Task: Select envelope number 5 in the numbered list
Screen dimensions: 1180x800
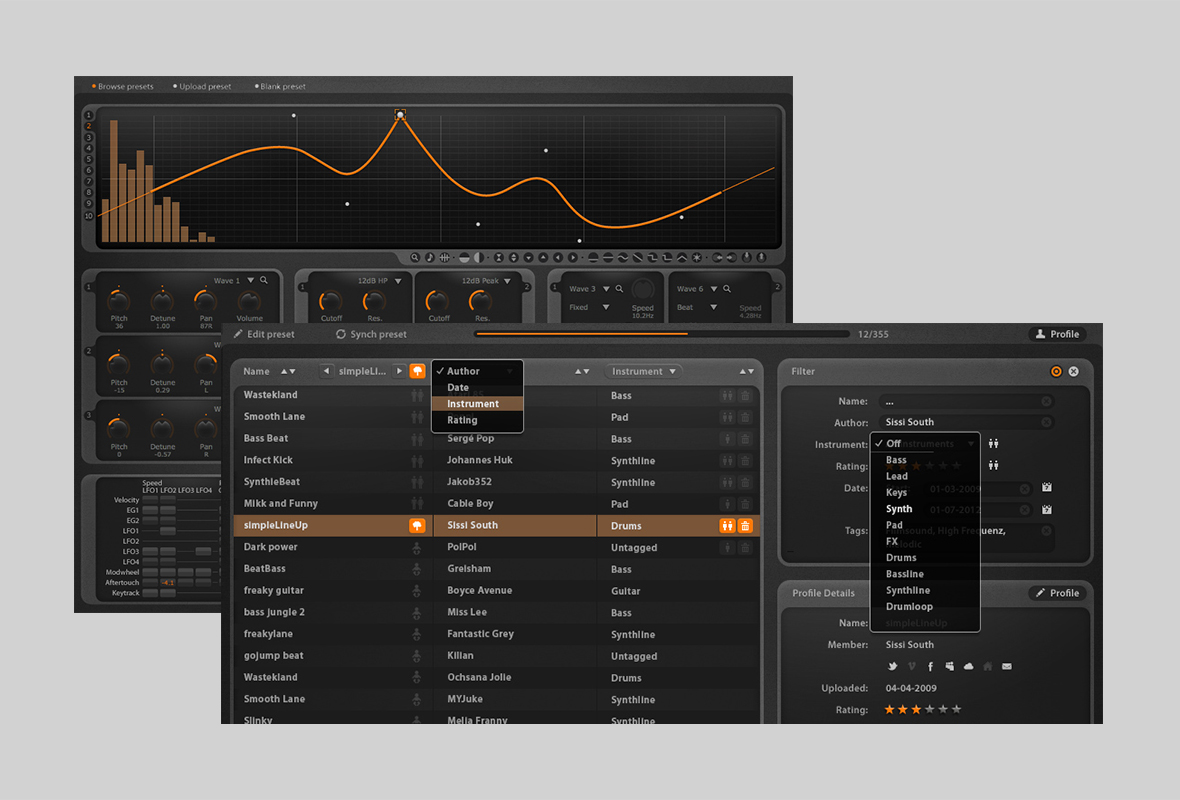Action: point(89,160)
